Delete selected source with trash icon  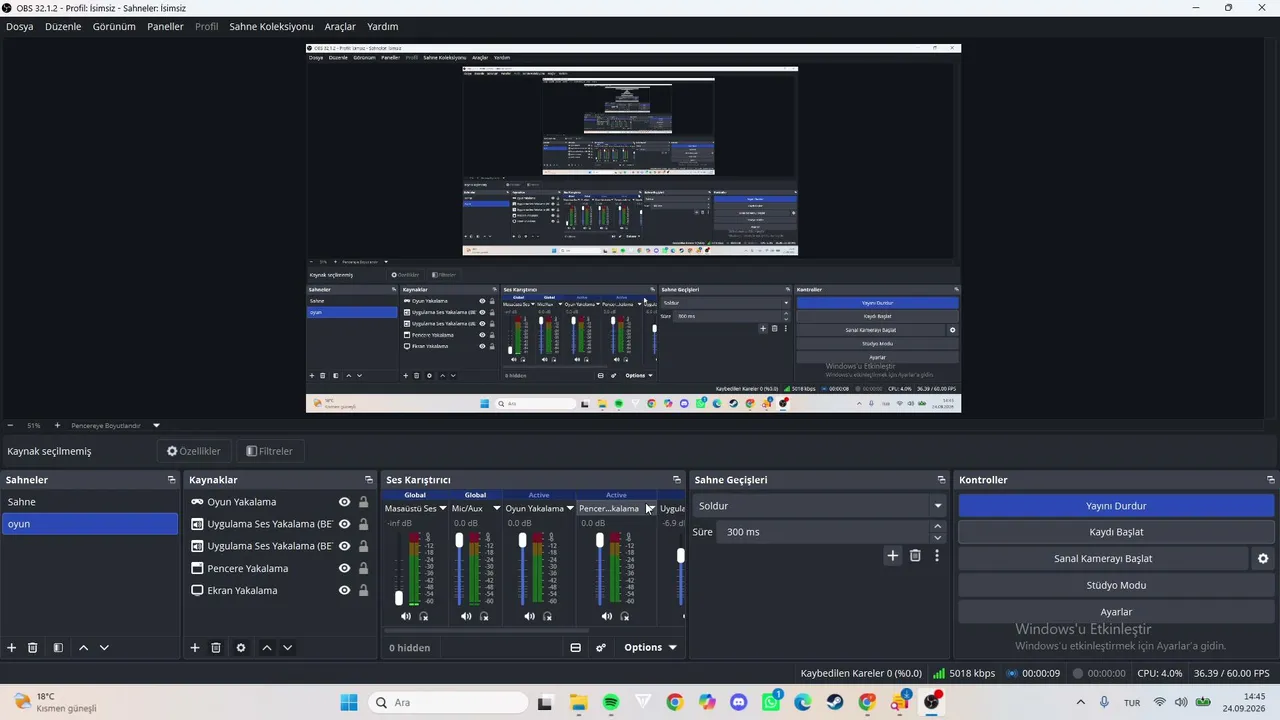(x=215, y=648)
